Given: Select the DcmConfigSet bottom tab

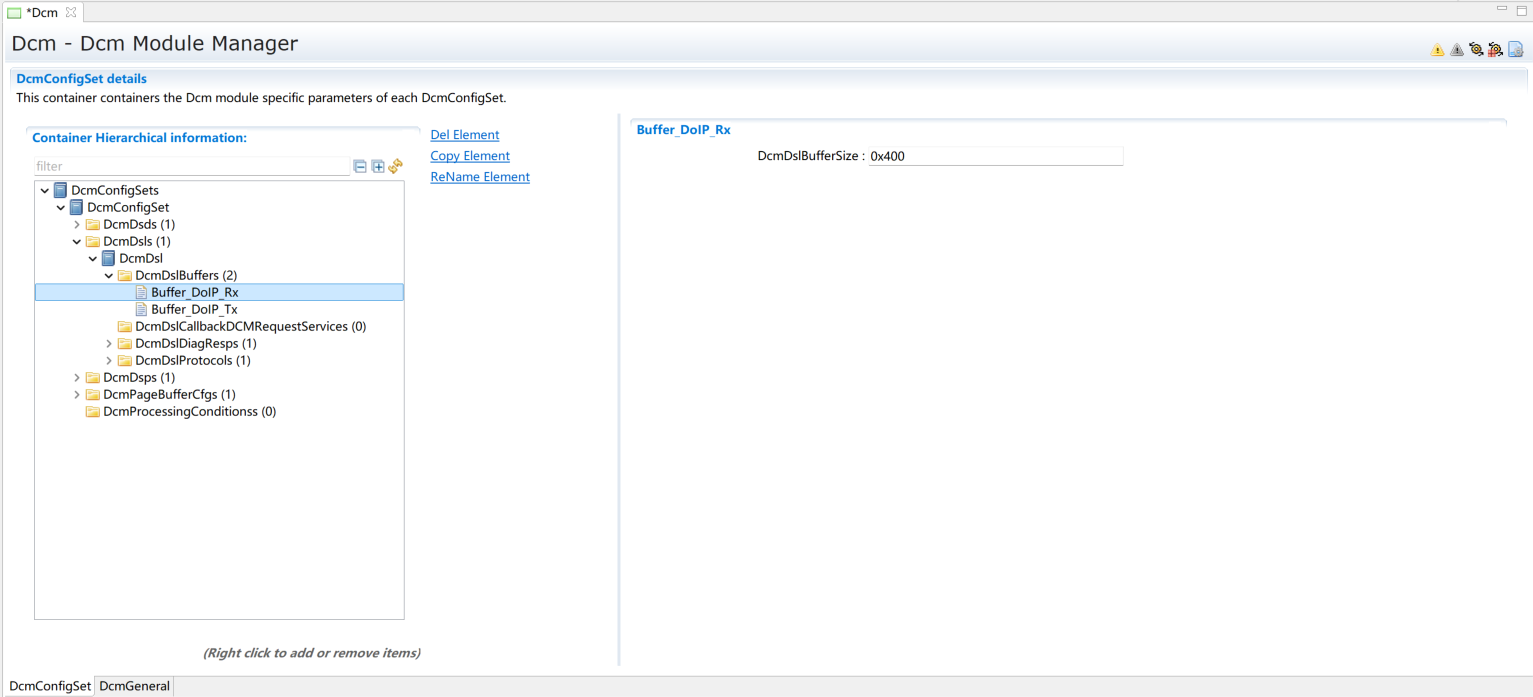Looking at the screenshot, I should pos(50,686).
